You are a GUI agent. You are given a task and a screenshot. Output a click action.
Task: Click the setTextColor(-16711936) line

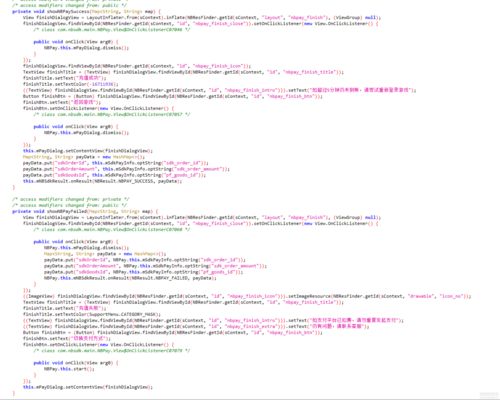point(71,84)
